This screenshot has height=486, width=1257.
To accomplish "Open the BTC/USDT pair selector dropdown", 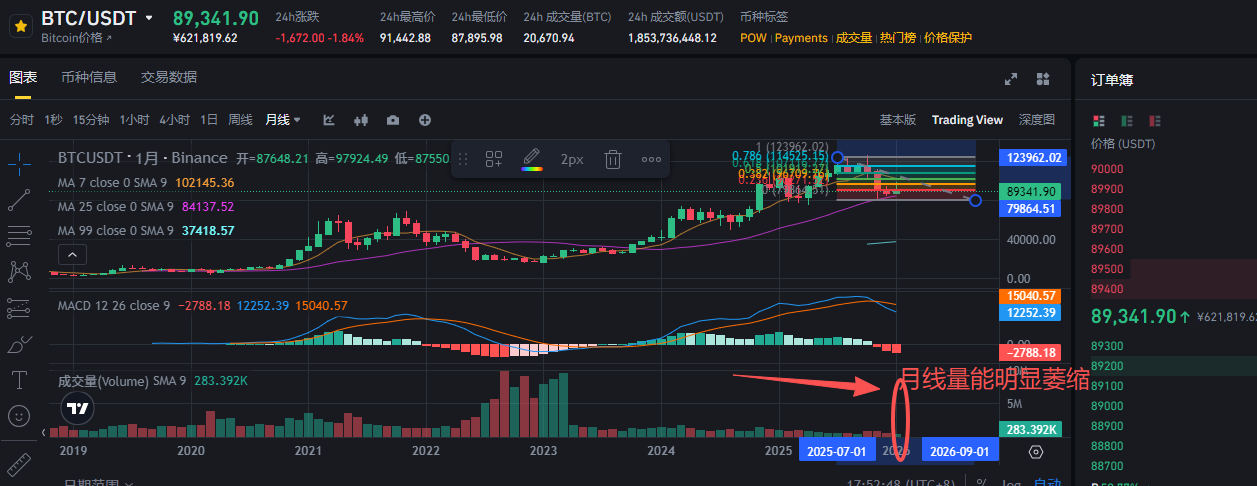I will 149,18.
